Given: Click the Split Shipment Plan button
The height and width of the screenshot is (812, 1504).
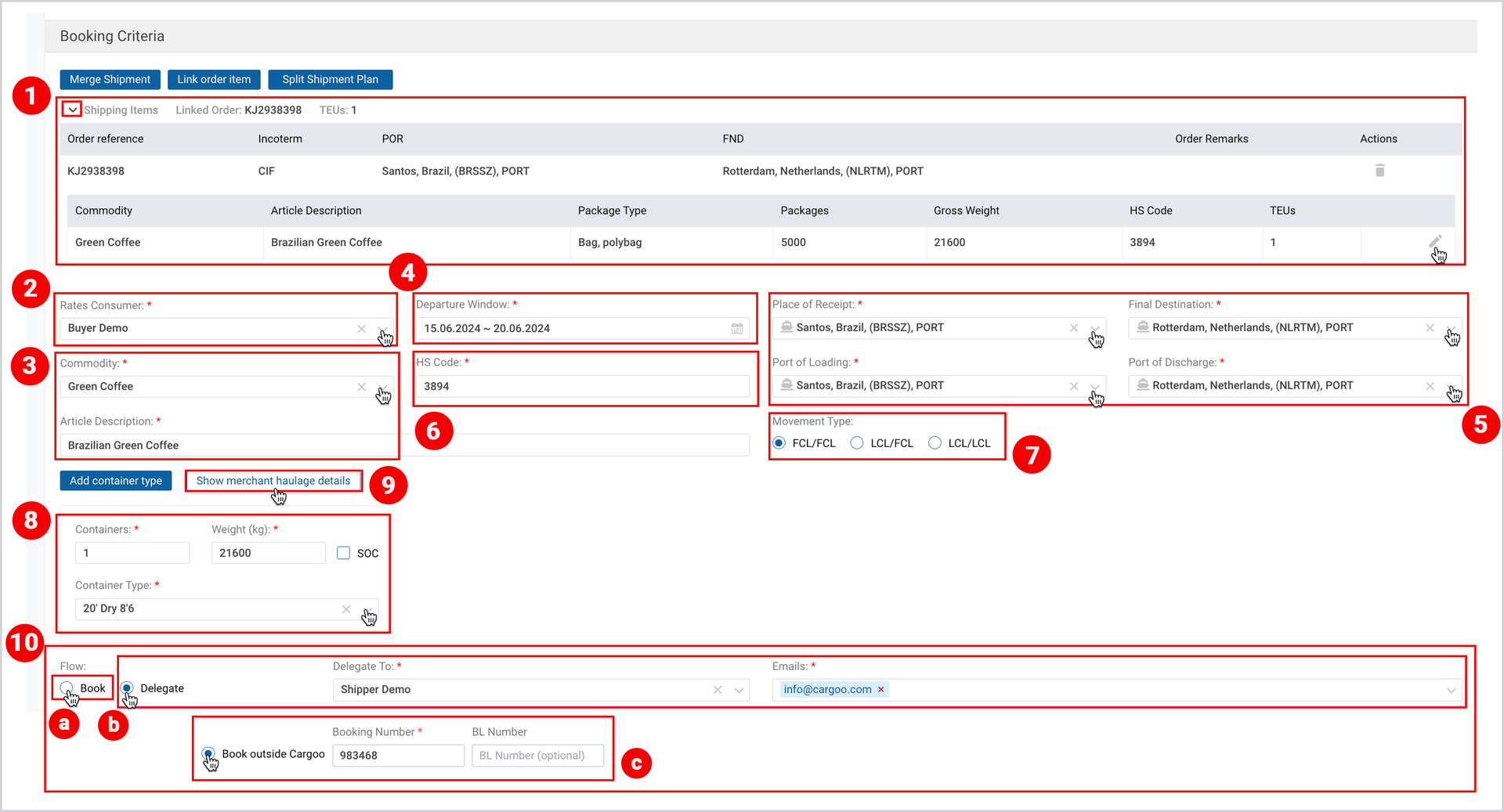Looking at the screenshot, I should pyautogui.click(x=331, y=80).
